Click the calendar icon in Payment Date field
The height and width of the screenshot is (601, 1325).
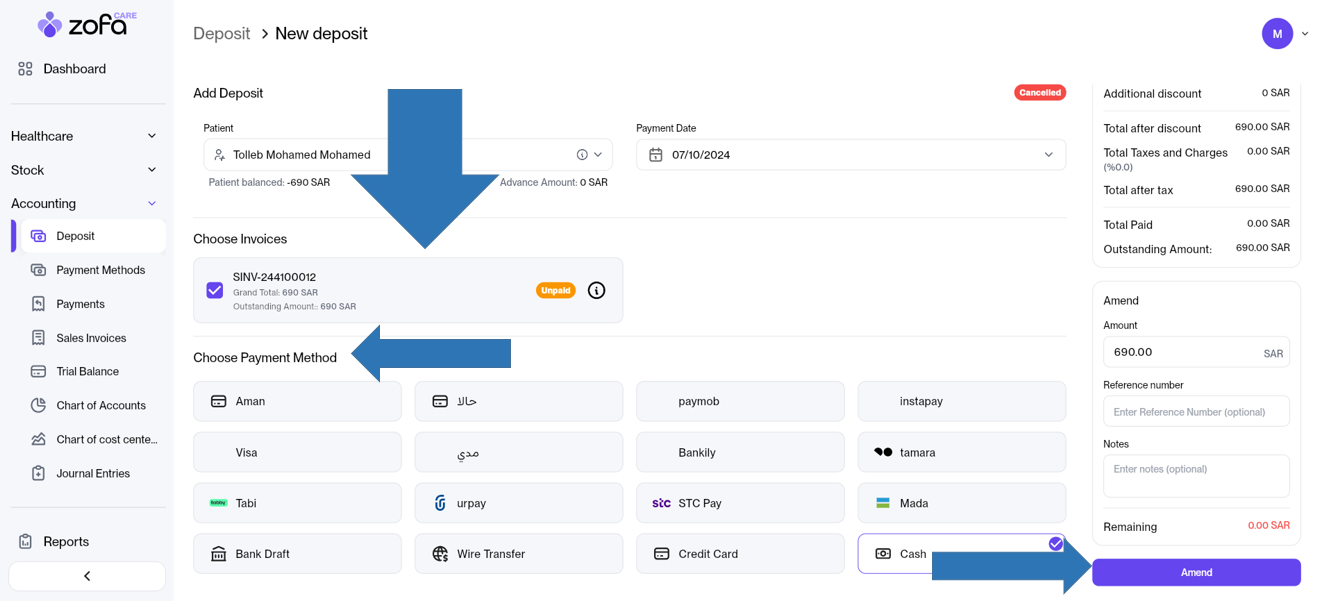(656, 155)
